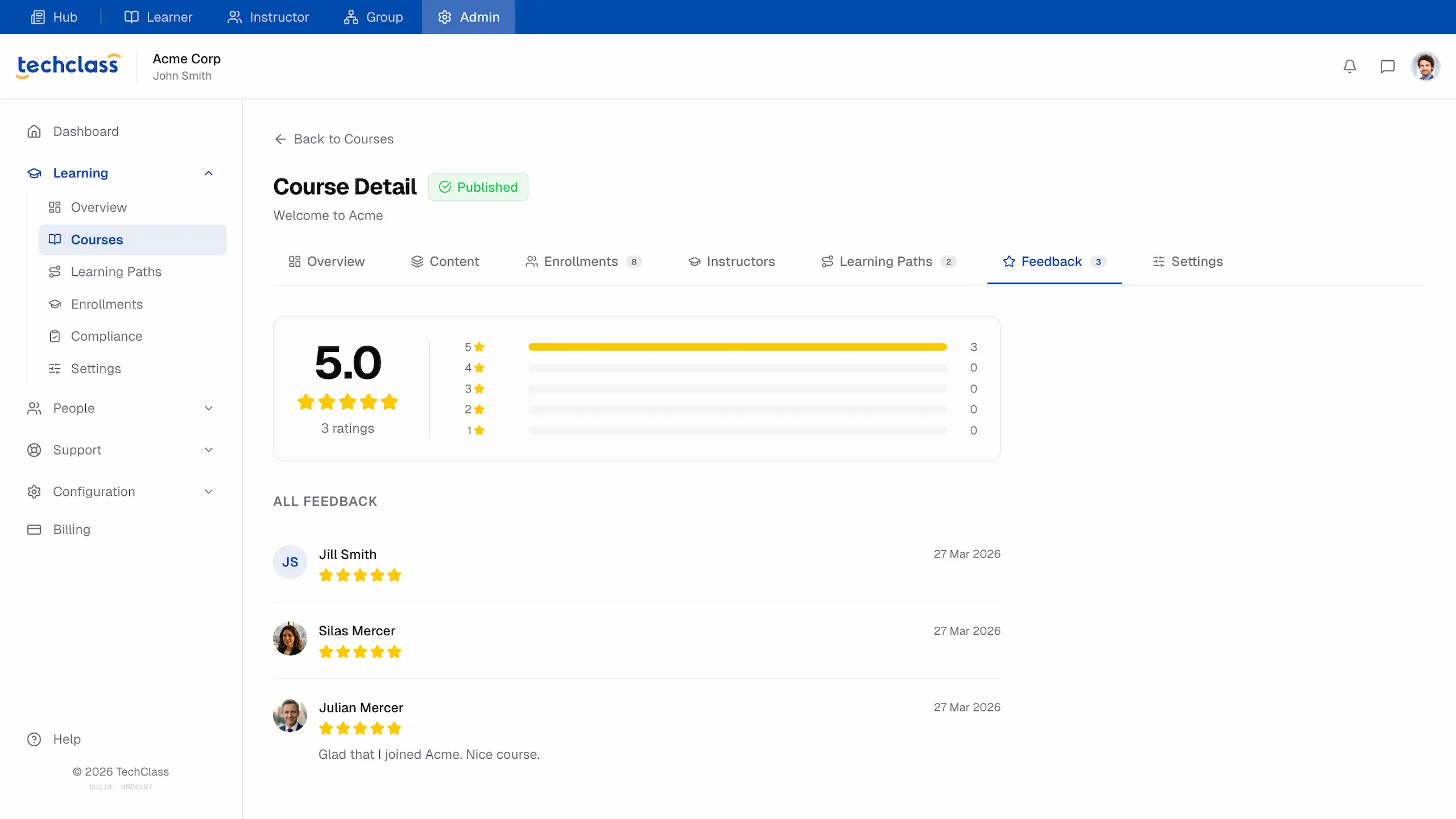
Task: Click the Hub icon in top bar
Action: [x=38, y=16]
